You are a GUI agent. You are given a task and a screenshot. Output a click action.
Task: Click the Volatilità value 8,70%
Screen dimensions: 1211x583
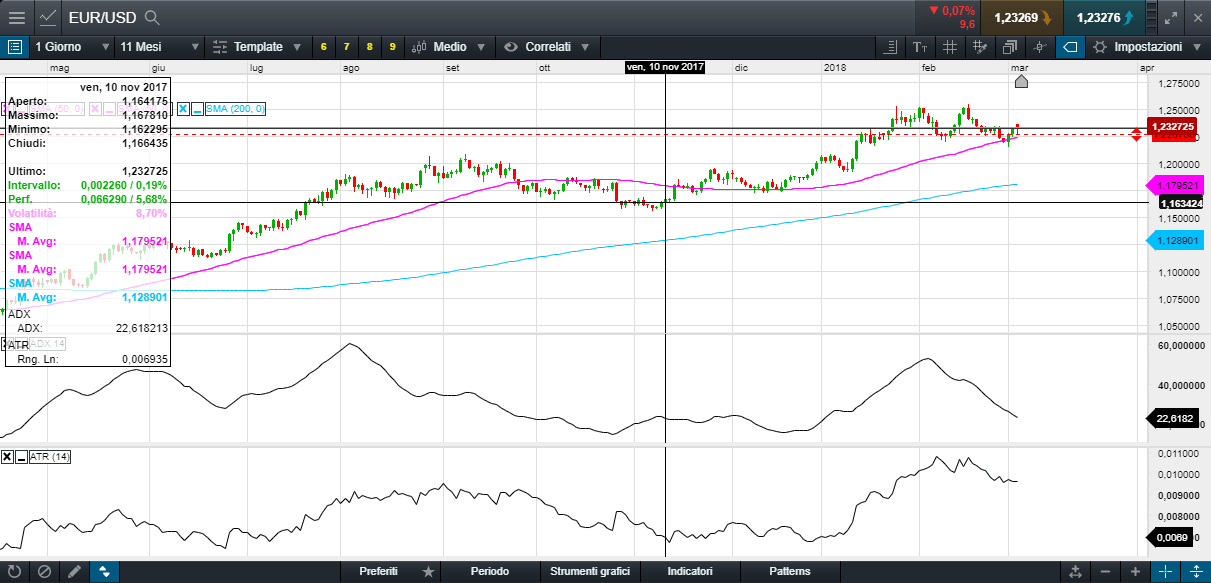click(150, 214)
